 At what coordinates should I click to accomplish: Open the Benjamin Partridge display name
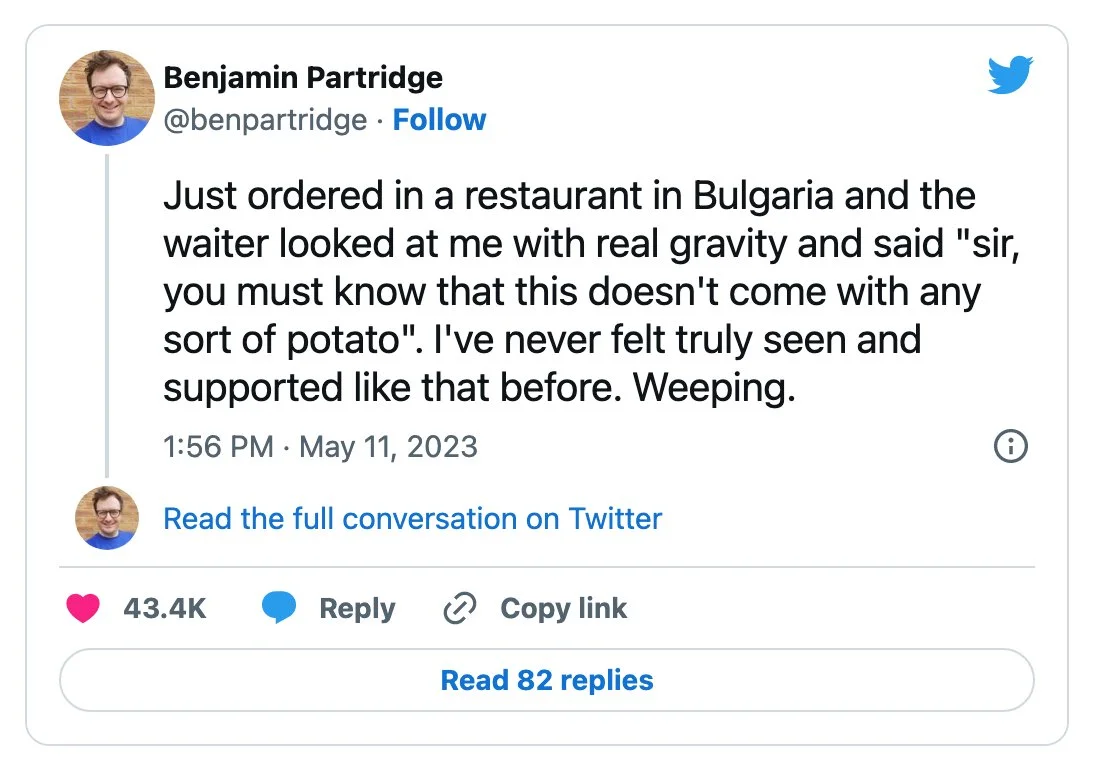tap(303, 77)
